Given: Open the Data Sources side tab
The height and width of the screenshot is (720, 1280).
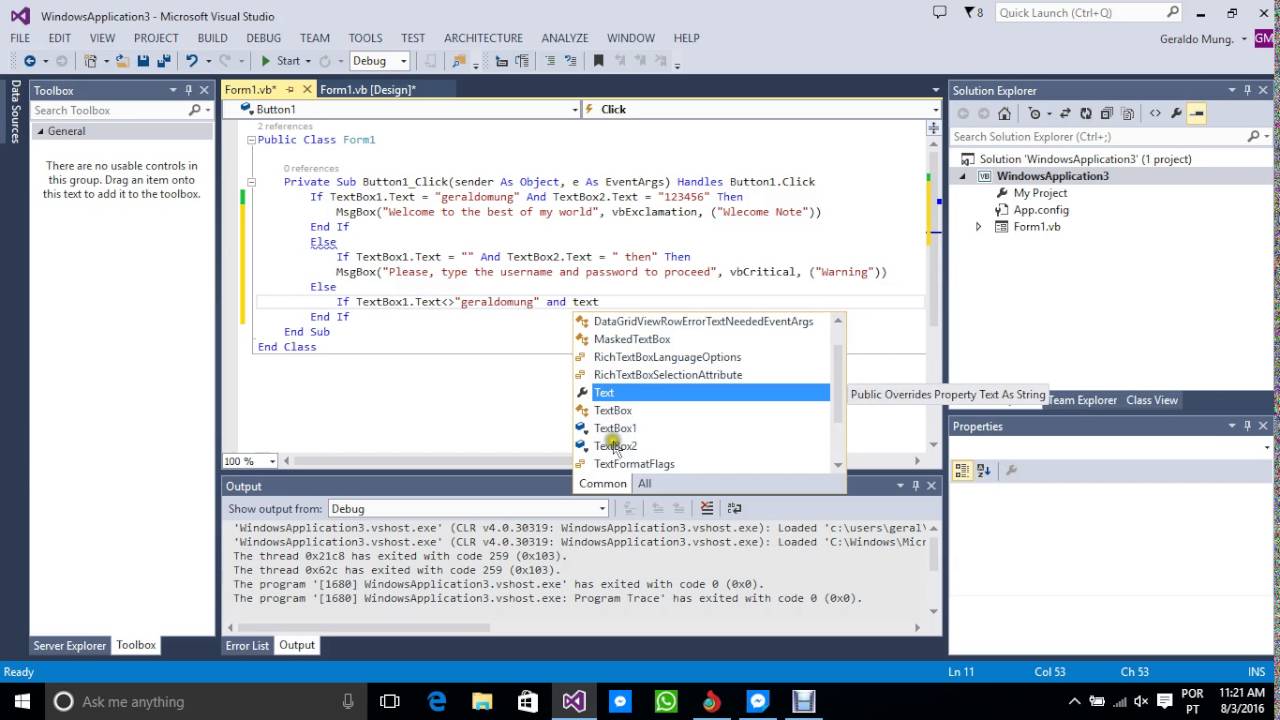Looking at the screenshot, I should coord(15,111).
